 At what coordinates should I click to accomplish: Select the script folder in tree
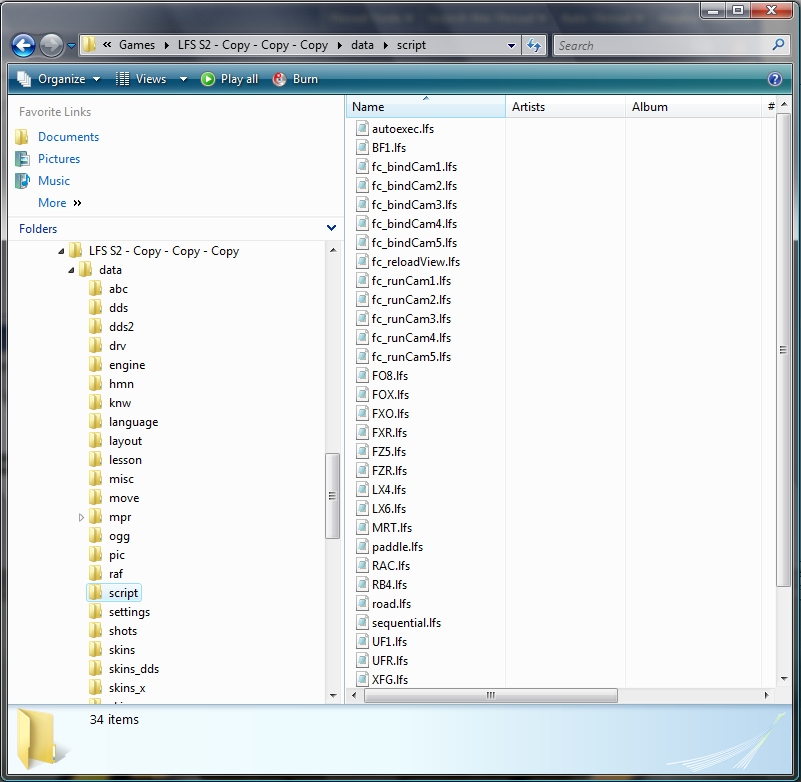[x=123, y=593]
